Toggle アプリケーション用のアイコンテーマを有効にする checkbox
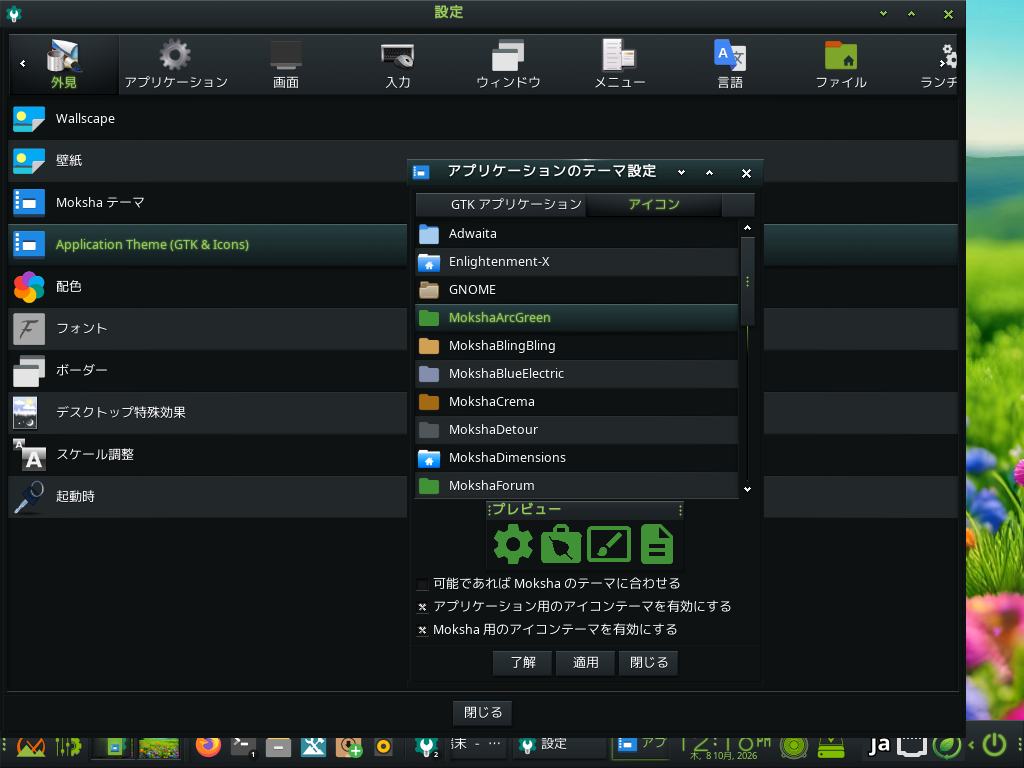The width and height of the screenshot is (1024, 768). coord(423,607)
